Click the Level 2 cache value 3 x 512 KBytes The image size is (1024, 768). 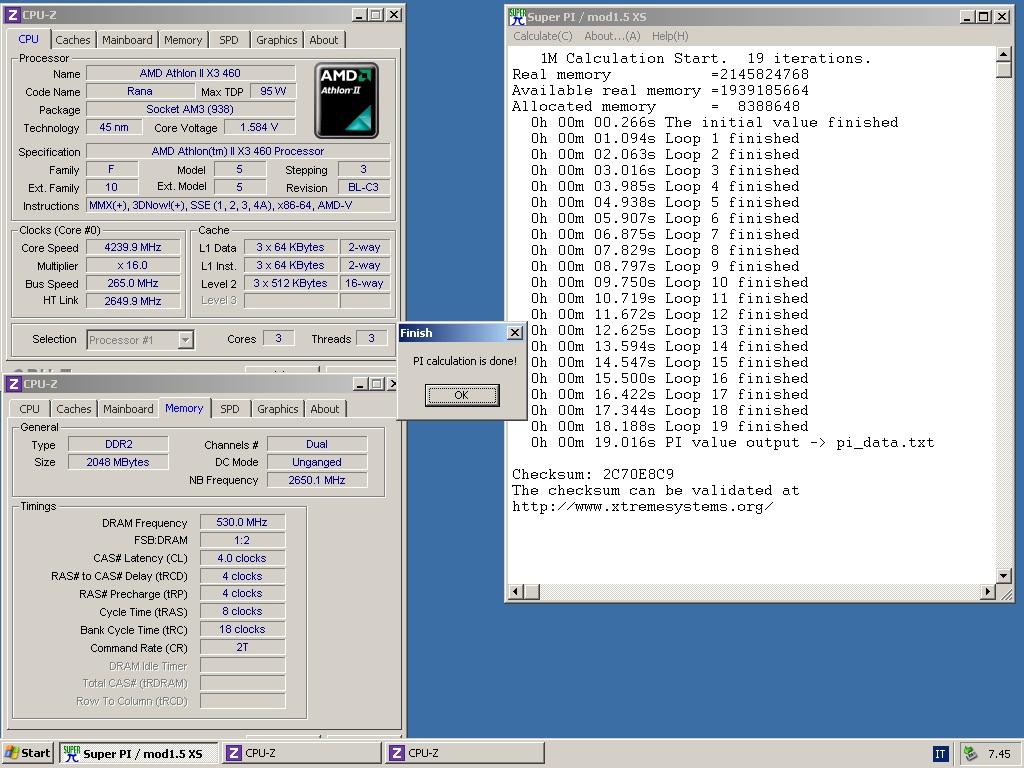291,283
